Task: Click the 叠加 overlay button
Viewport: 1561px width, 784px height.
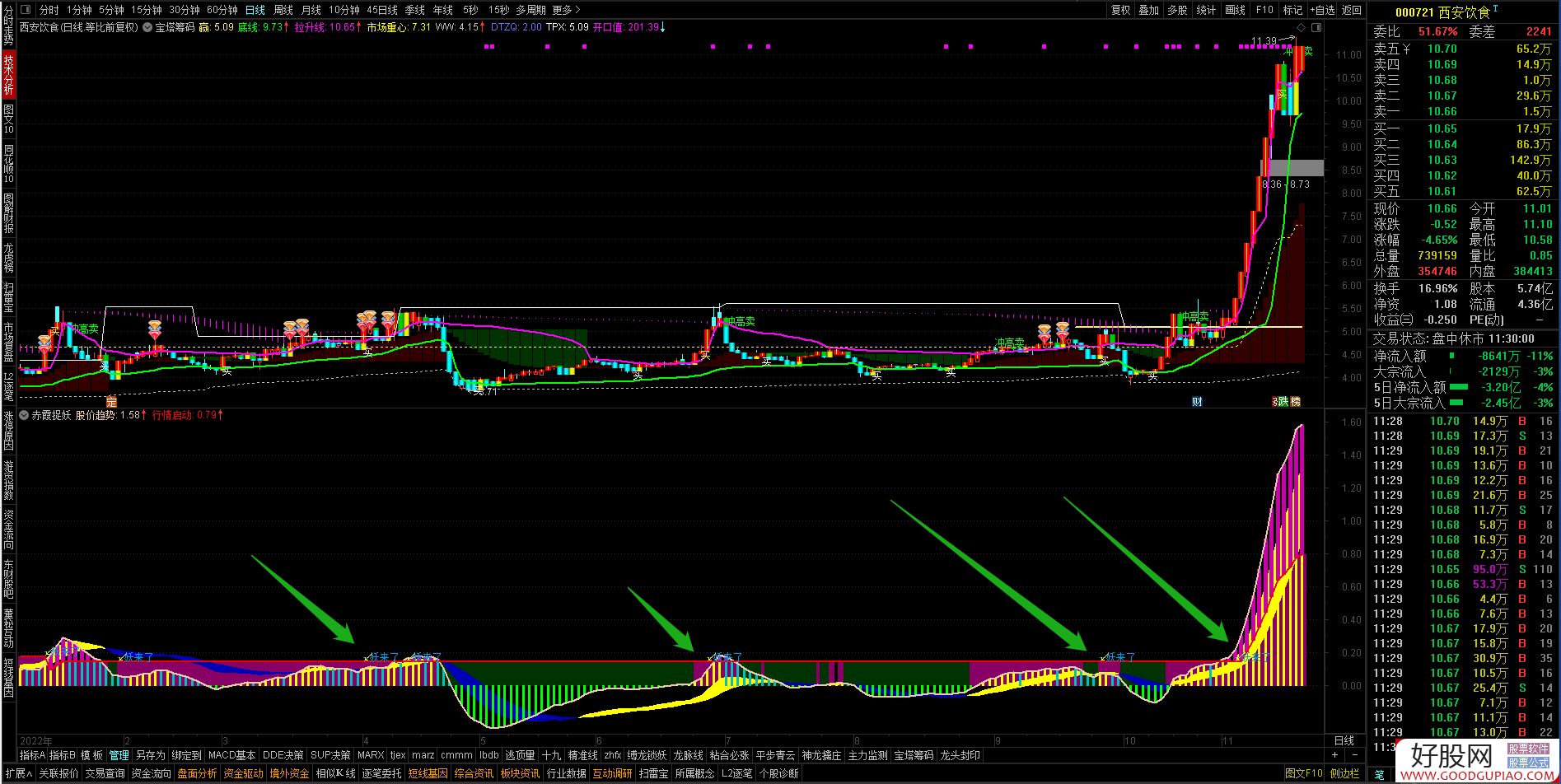Action: tap(1149, 10)
